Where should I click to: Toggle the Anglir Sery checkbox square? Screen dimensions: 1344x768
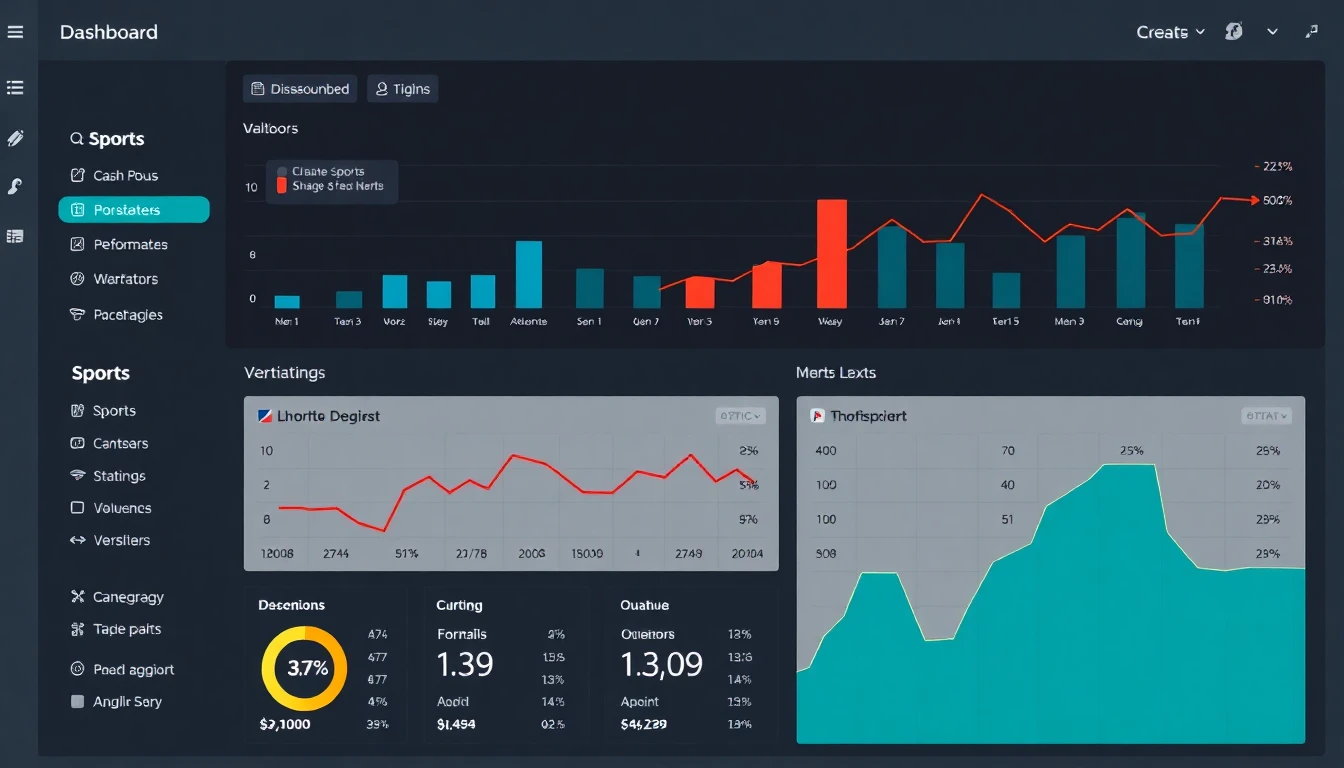click(x=77, y=702)
